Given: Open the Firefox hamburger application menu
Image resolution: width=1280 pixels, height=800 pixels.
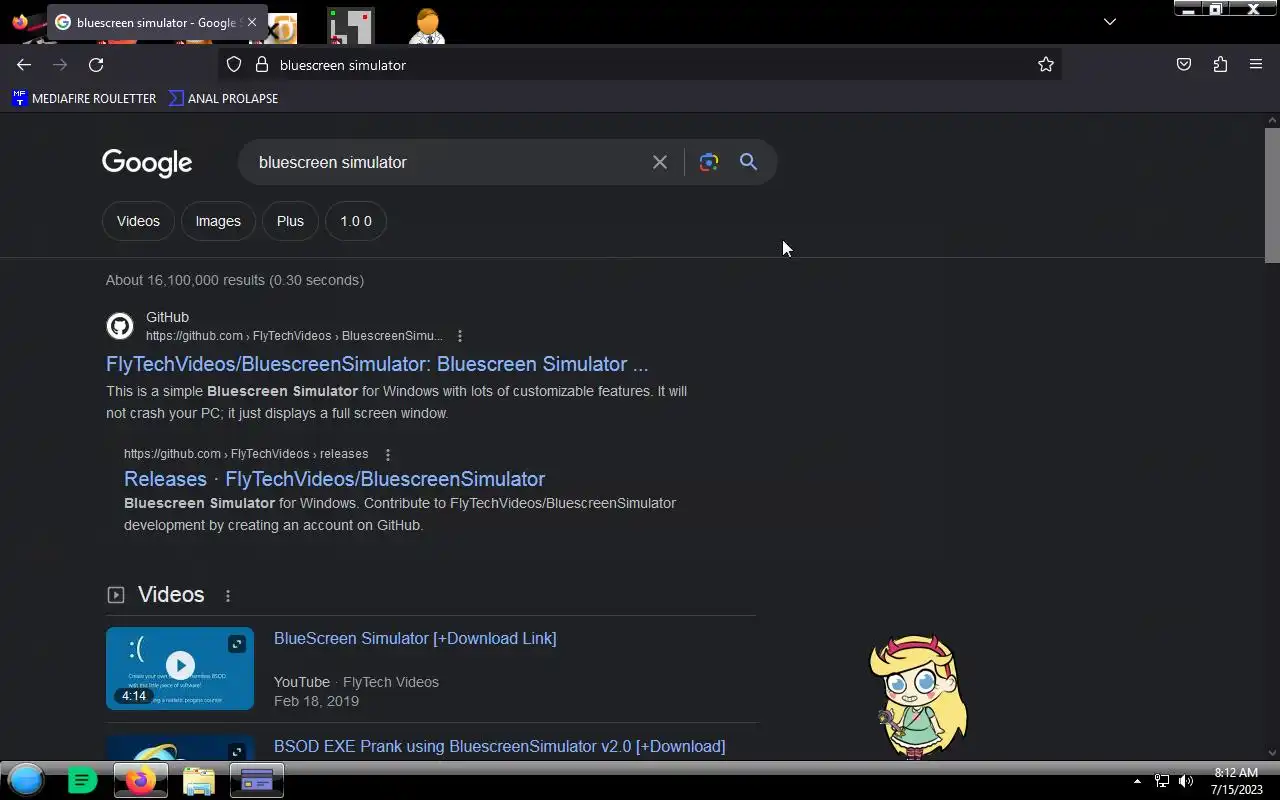Looking at the screenshot, I should click(1256, 64).
